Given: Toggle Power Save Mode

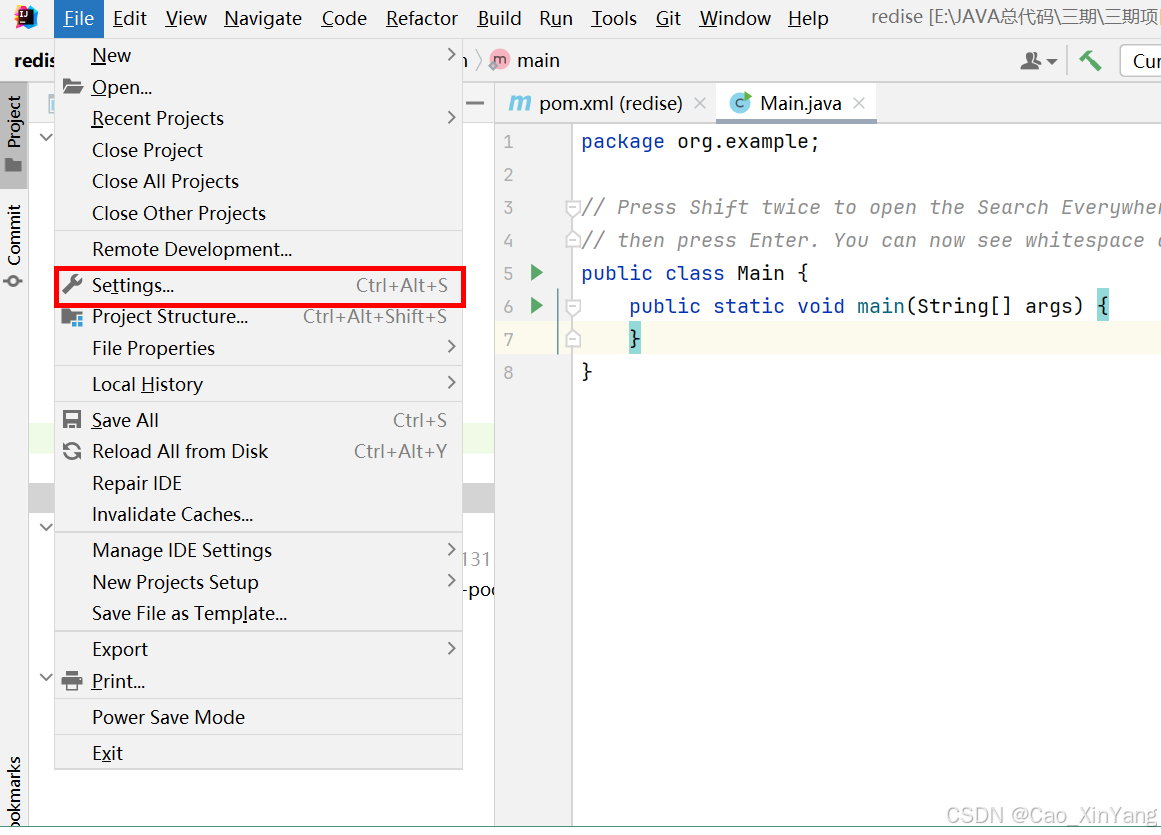Looking at the screenshot, I should tap(258, 717).
